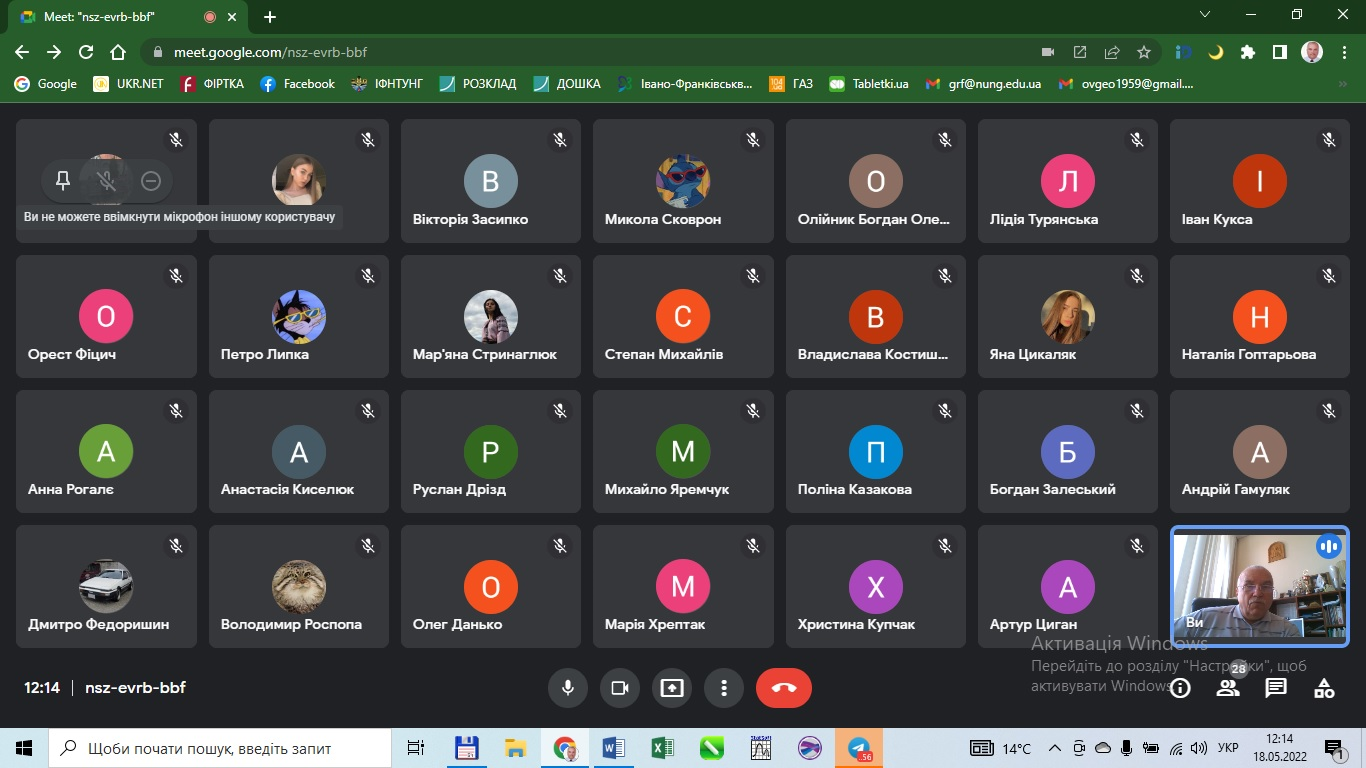Click the name Поліна Казакова
Viewport: 1366px width, 768px height.
click(x=855, y=489)
